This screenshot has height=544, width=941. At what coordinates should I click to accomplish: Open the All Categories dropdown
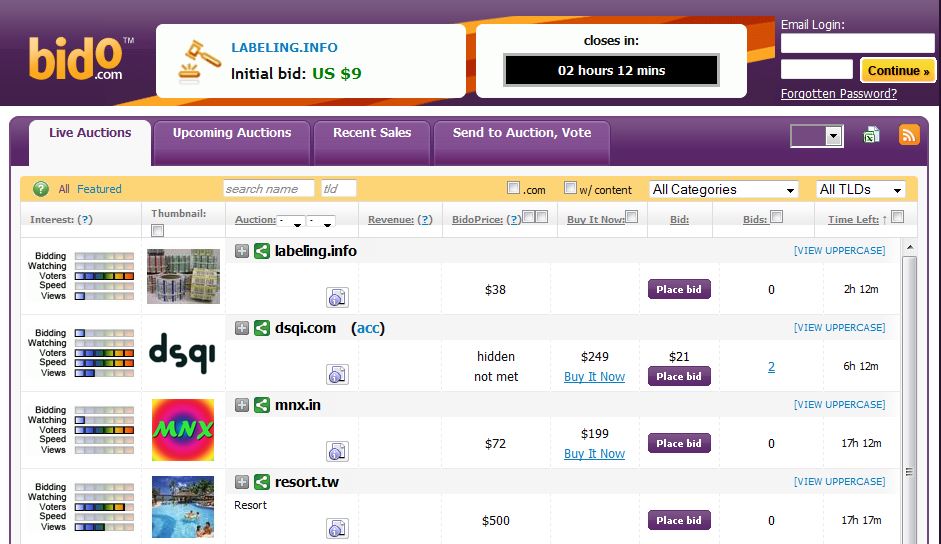[x=724, y=190]
